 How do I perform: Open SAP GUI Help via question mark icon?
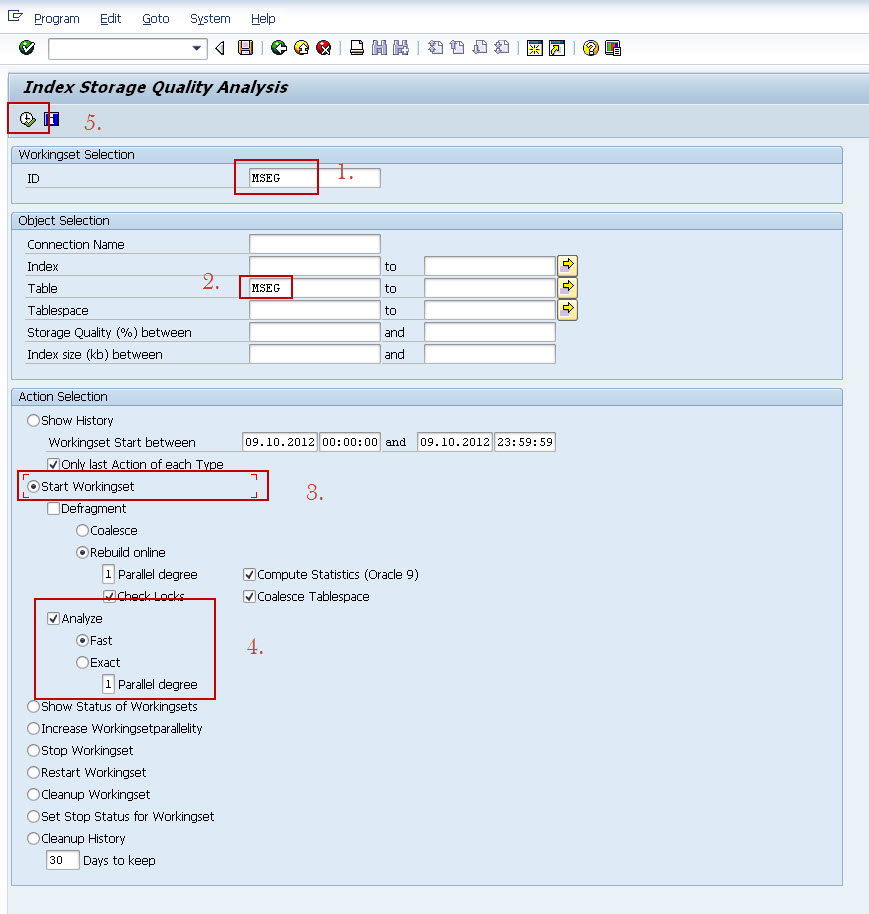click(589, 48)
